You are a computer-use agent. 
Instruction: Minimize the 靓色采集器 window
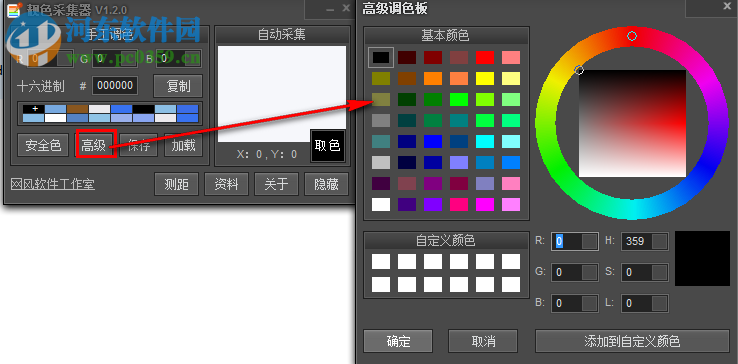point(330,9)
